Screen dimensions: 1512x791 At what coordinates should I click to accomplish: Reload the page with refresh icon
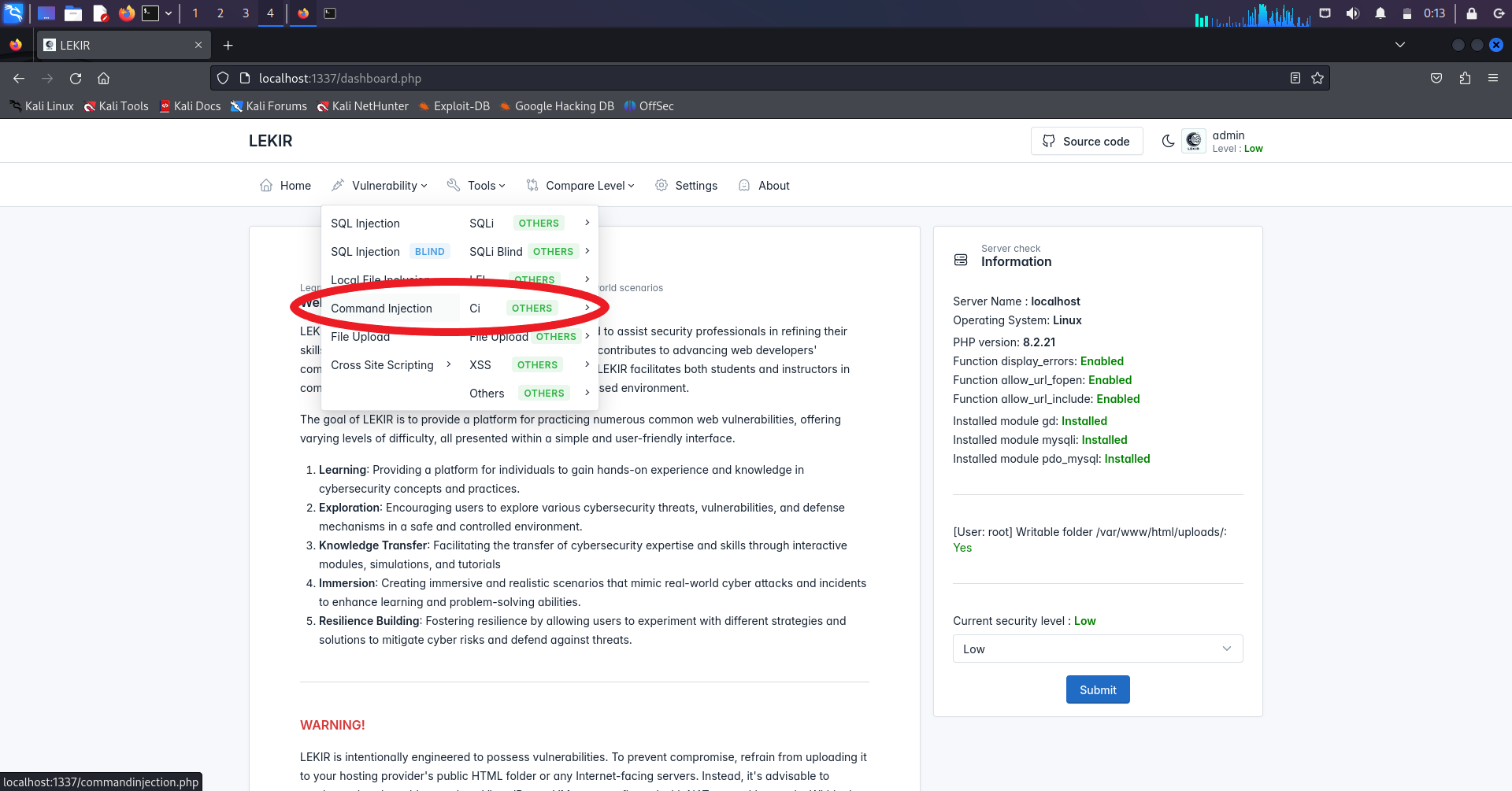76,79
